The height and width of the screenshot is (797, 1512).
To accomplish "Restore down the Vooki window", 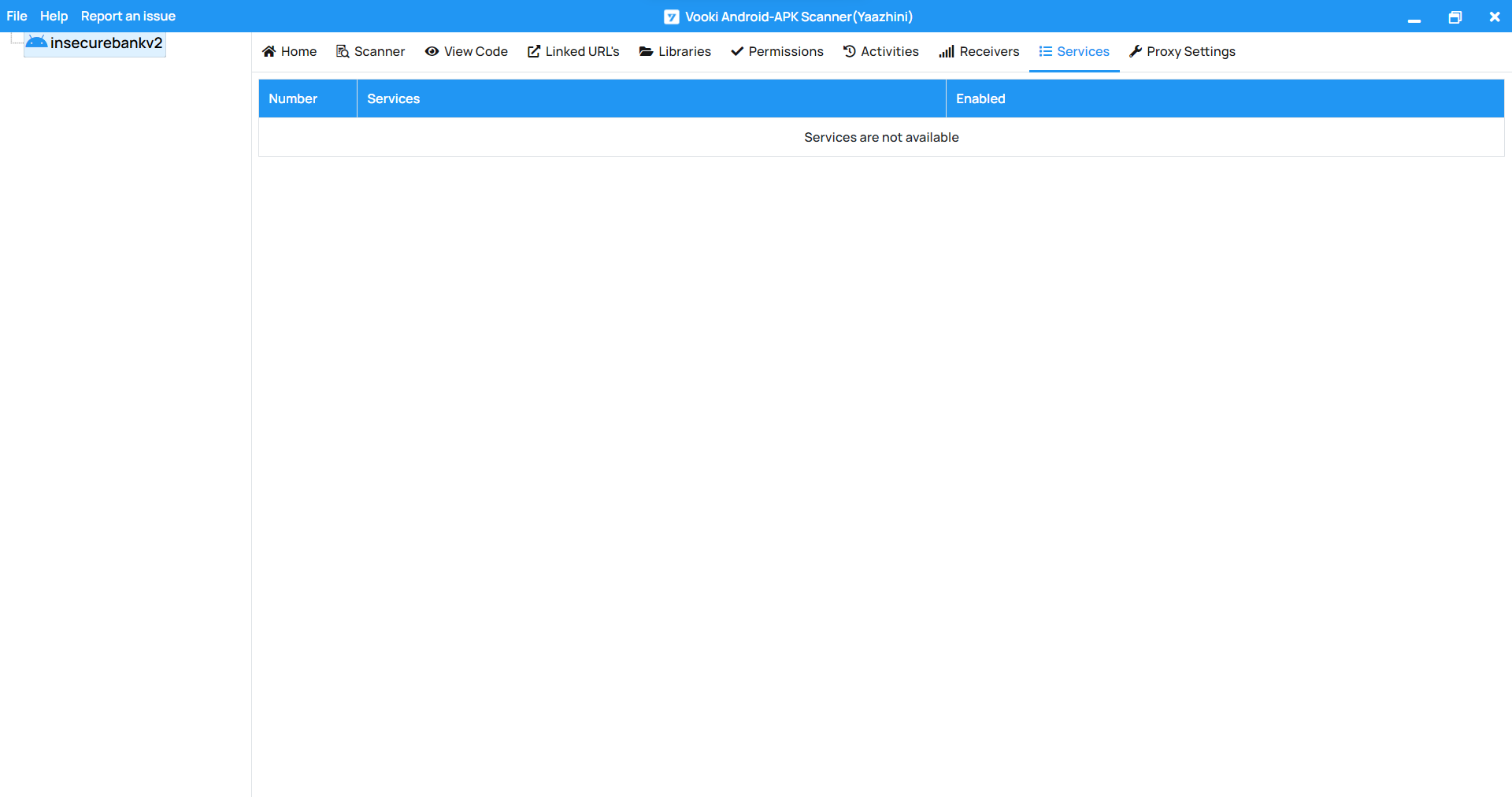I will coord(1455,17).
